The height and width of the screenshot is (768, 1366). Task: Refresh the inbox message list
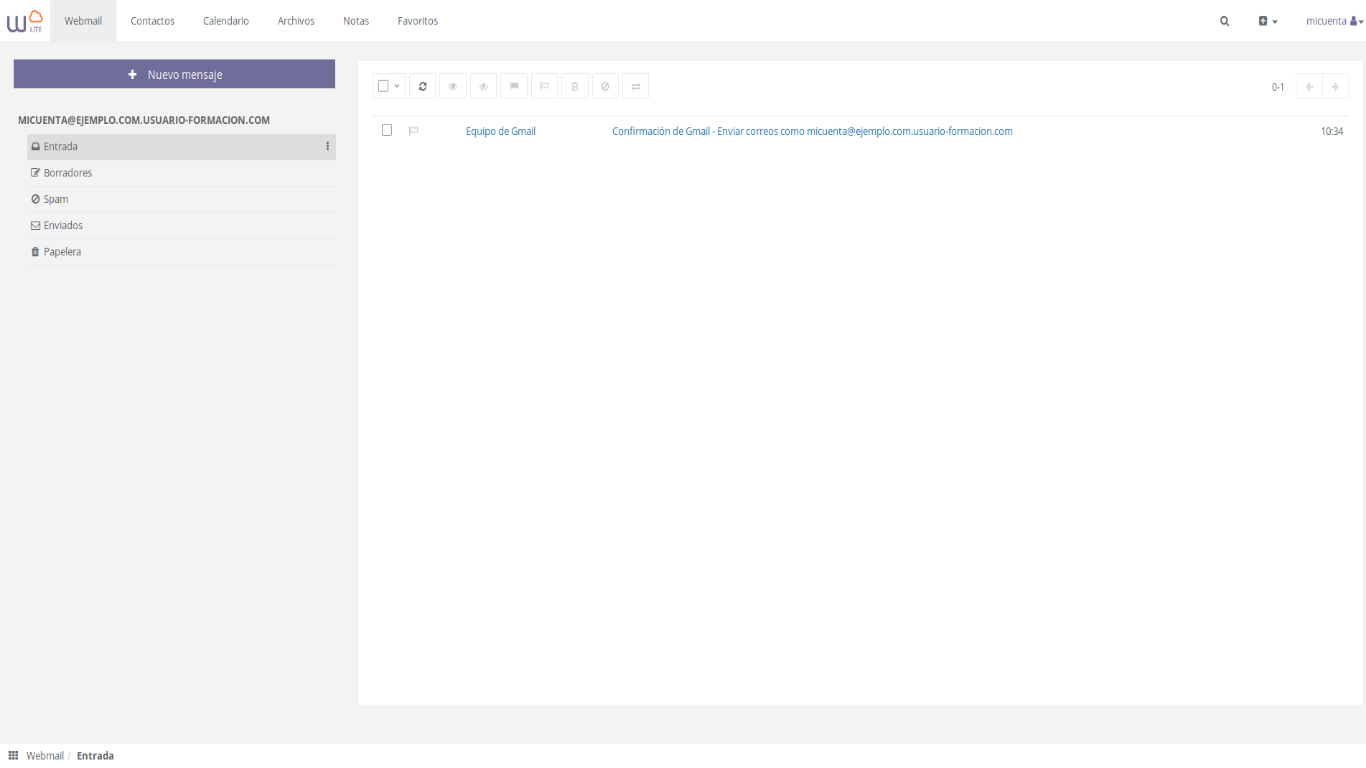click(x=422, y=87)
